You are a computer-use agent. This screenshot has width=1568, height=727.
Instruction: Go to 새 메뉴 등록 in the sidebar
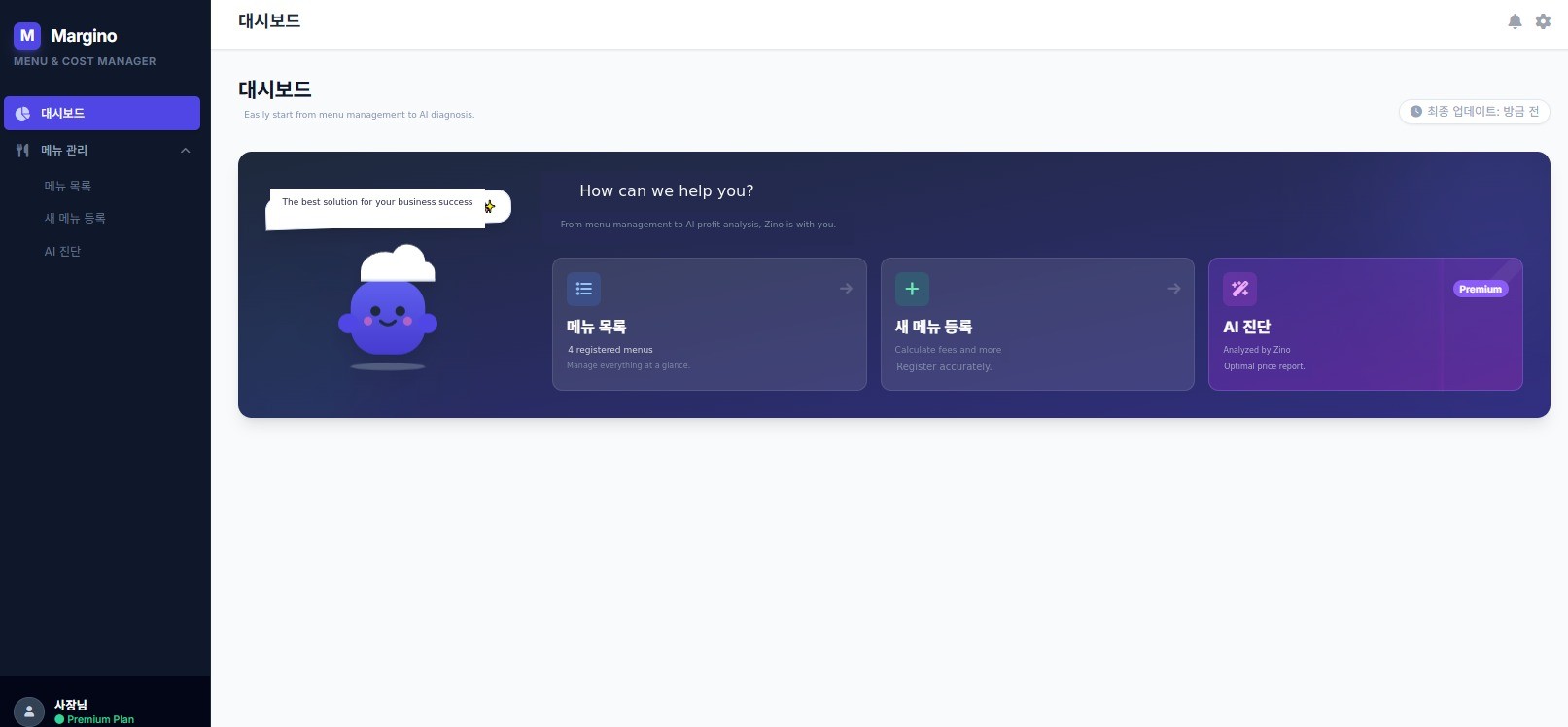click(75, 219)
